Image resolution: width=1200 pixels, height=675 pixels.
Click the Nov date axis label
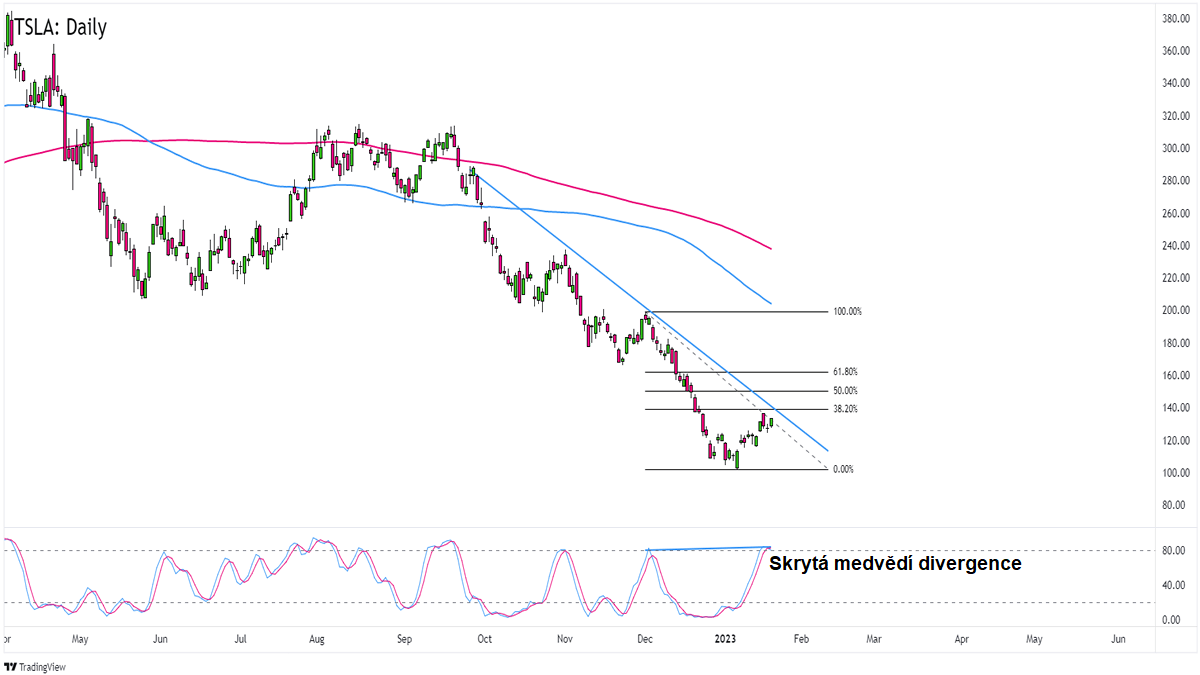point(564,637)
